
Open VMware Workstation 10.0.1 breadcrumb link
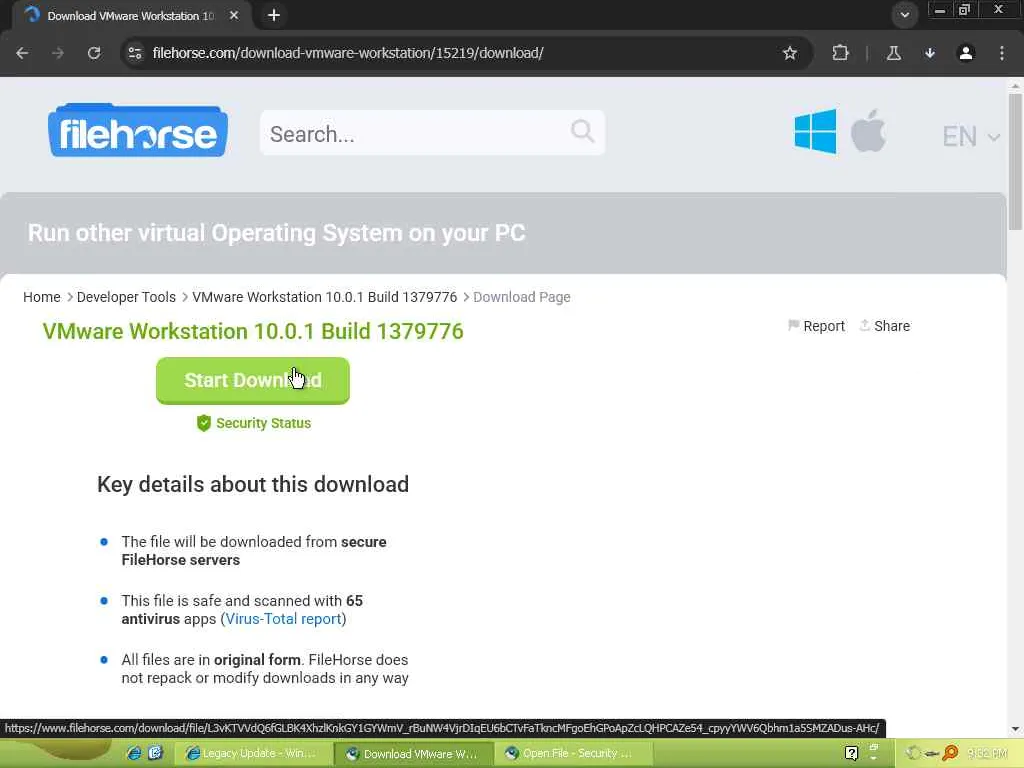325,297
